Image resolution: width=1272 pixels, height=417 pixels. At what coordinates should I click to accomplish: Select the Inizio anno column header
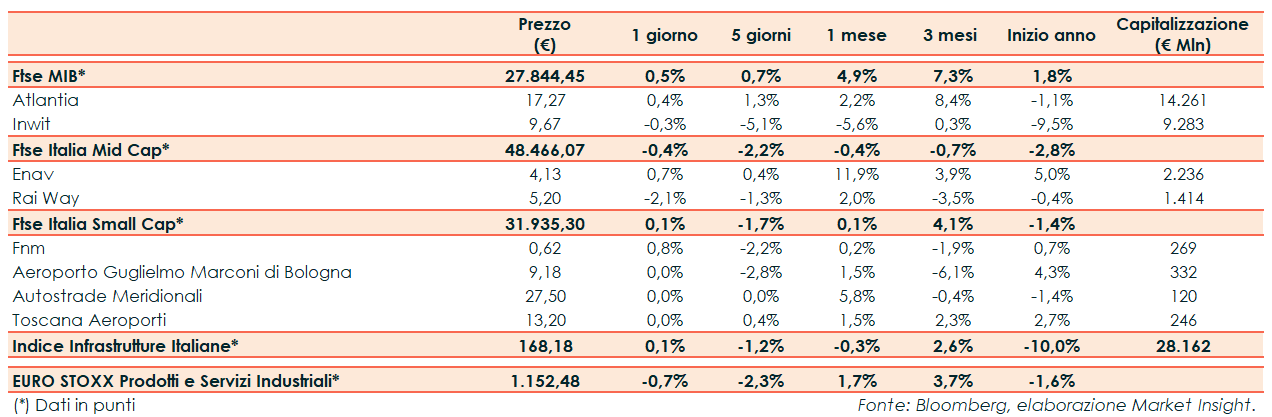coord(1051,35)
